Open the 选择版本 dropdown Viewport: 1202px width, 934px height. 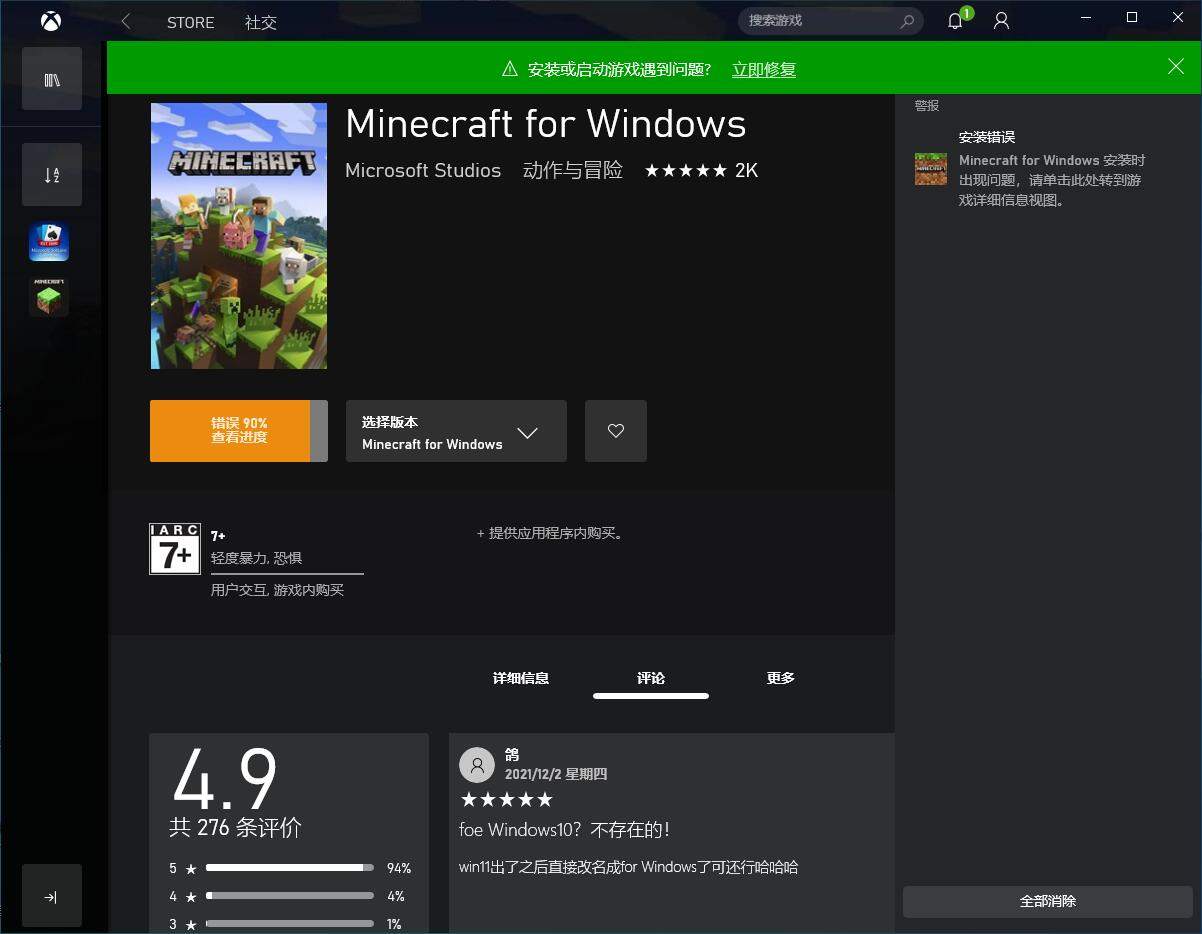point(456,431)
